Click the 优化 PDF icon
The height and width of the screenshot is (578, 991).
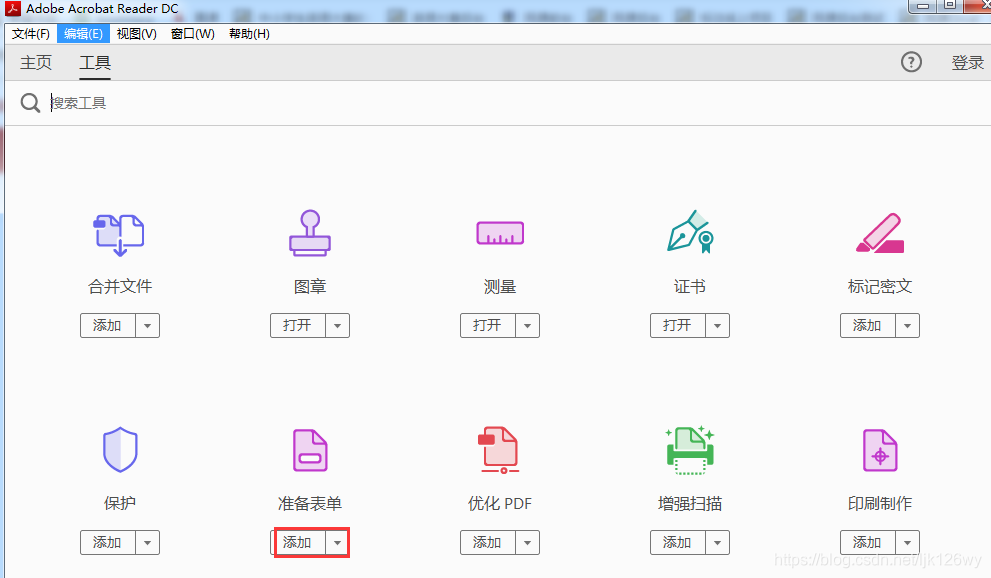point(499,450)
